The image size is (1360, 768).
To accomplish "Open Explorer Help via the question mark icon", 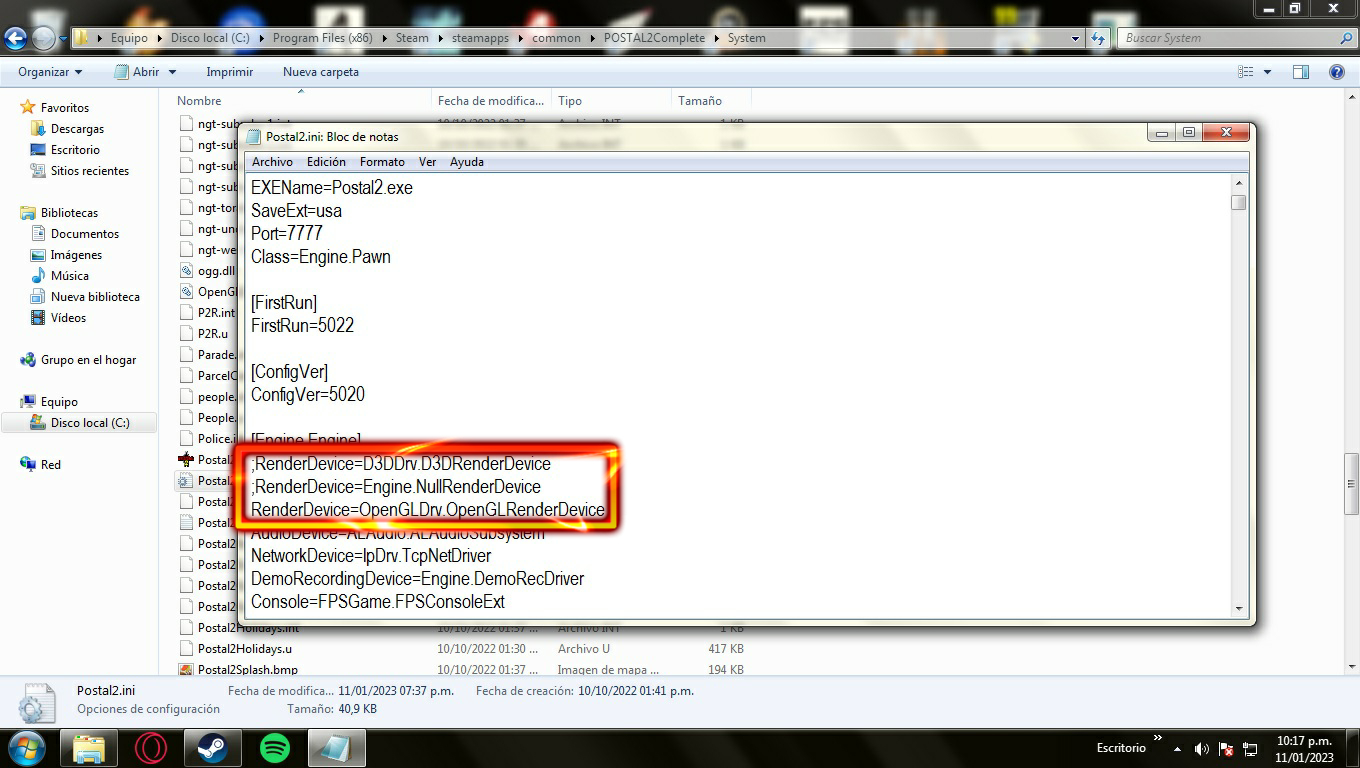I will tap(1336, 72).
